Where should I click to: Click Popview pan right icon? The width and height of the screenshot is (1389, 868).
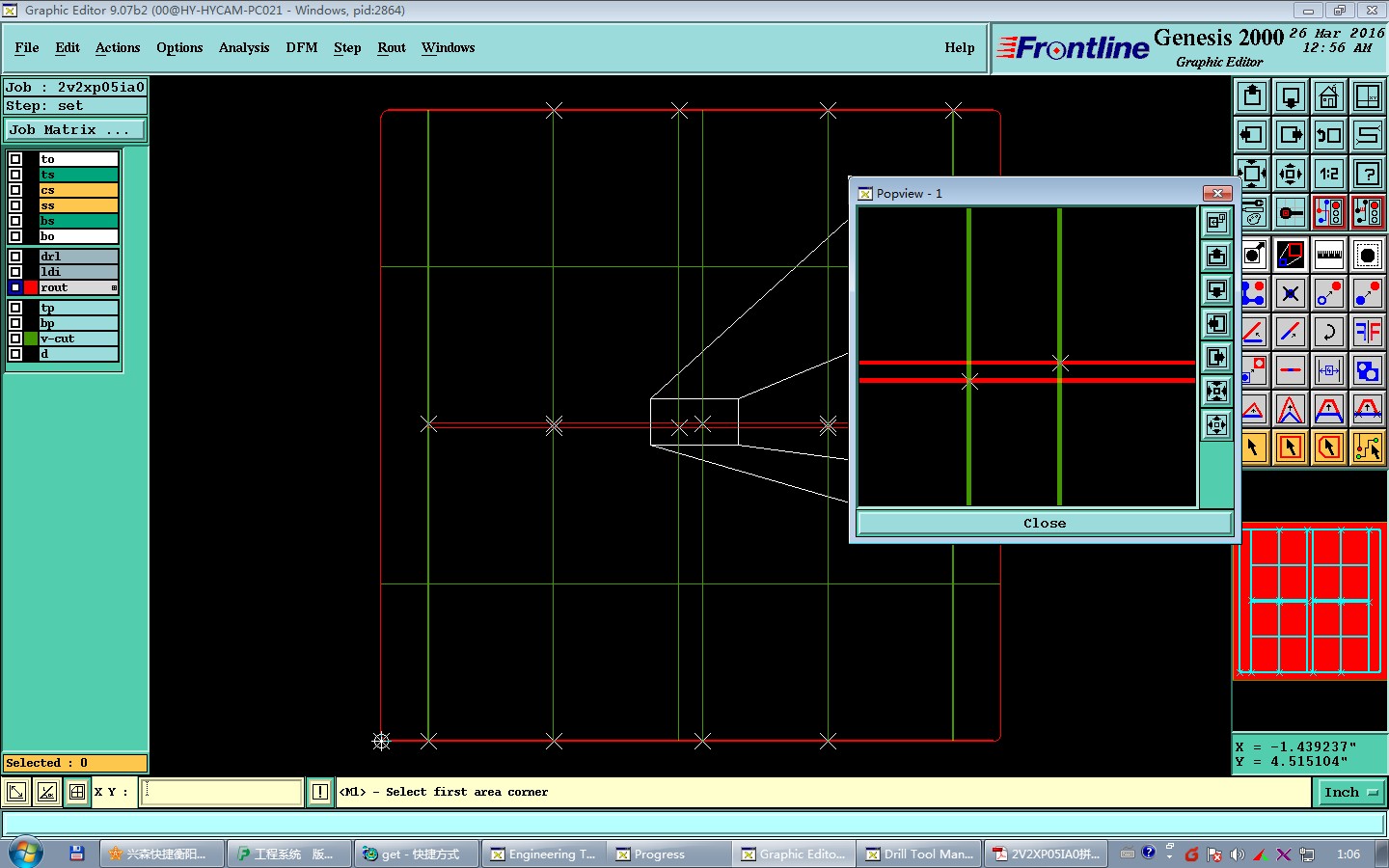coord(1216,357)
